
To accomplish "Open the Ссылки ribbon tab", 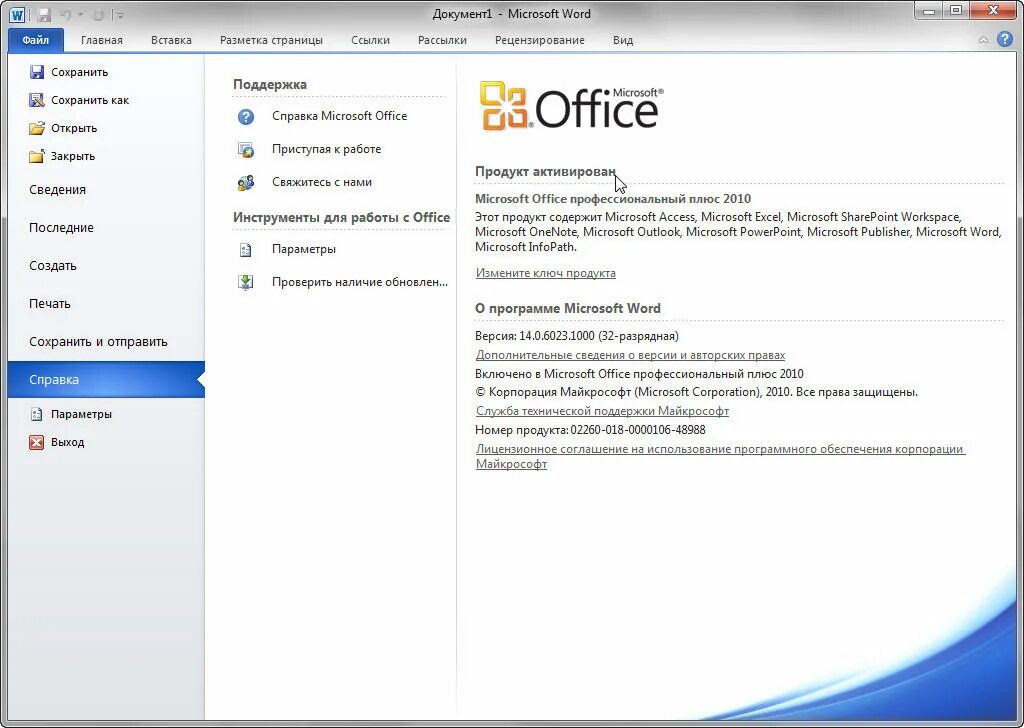I will [370, 40].
